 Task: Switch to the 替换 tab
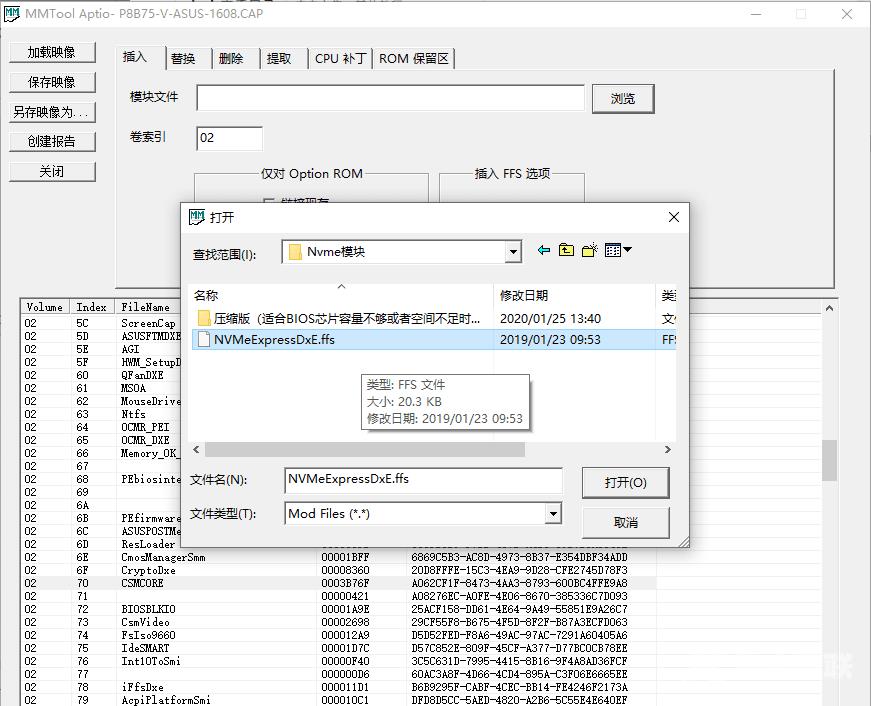pyautogui.click(x=183, y=58)
